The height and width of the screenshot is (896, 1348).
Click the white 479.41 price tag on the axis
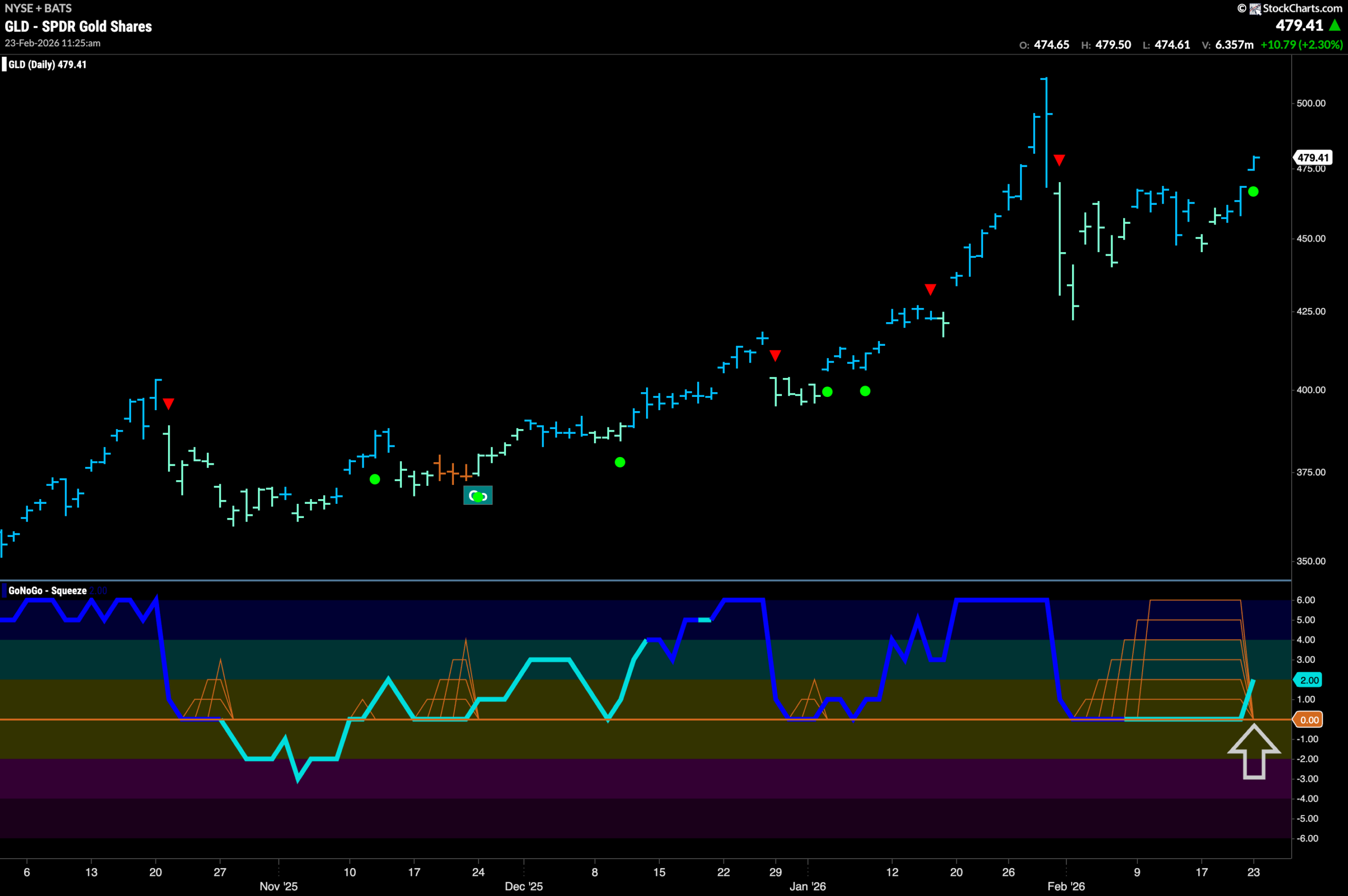[1313, 158]
